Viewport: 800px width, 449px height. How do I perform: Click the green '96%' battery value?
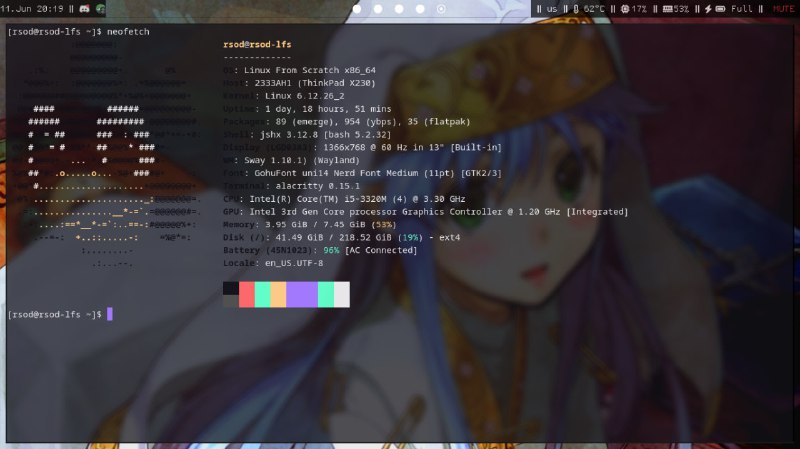pyautogui.click(x=331, y=250)
